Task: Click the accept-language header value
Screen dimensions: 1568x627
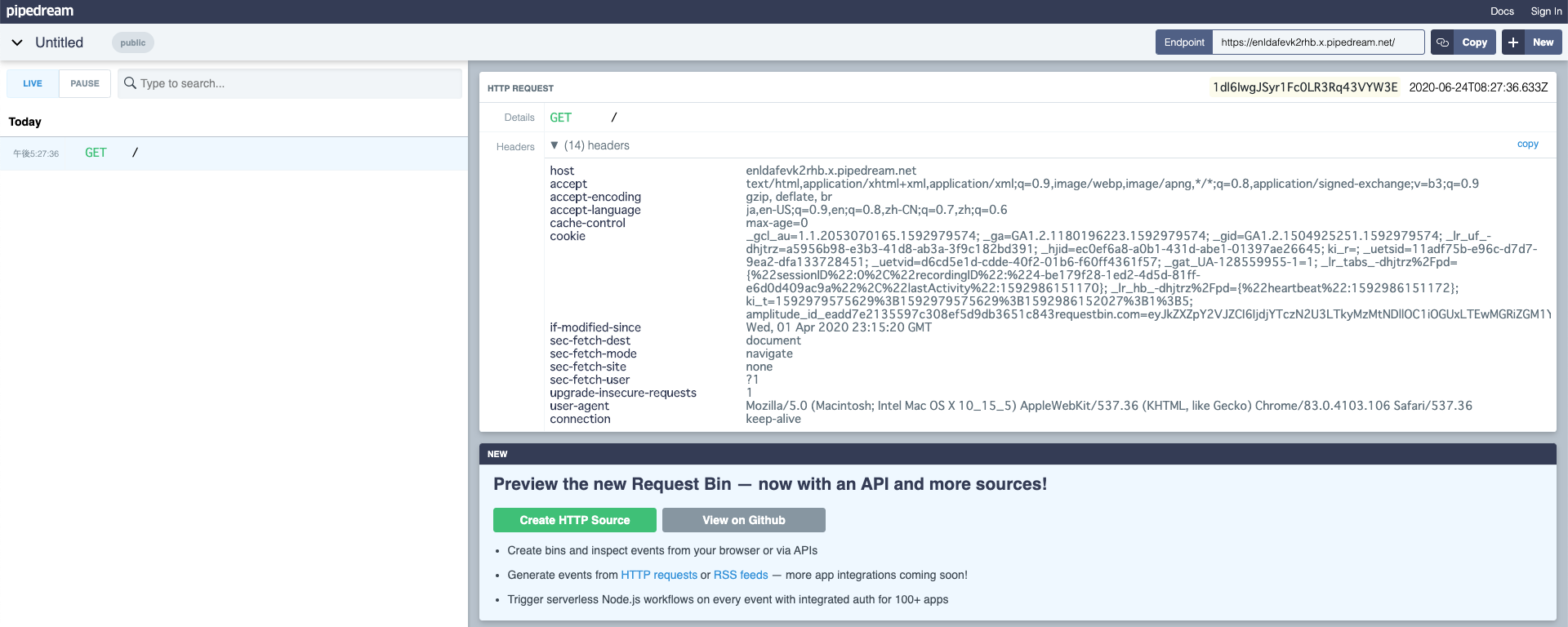Action: [x=876, y=210]
